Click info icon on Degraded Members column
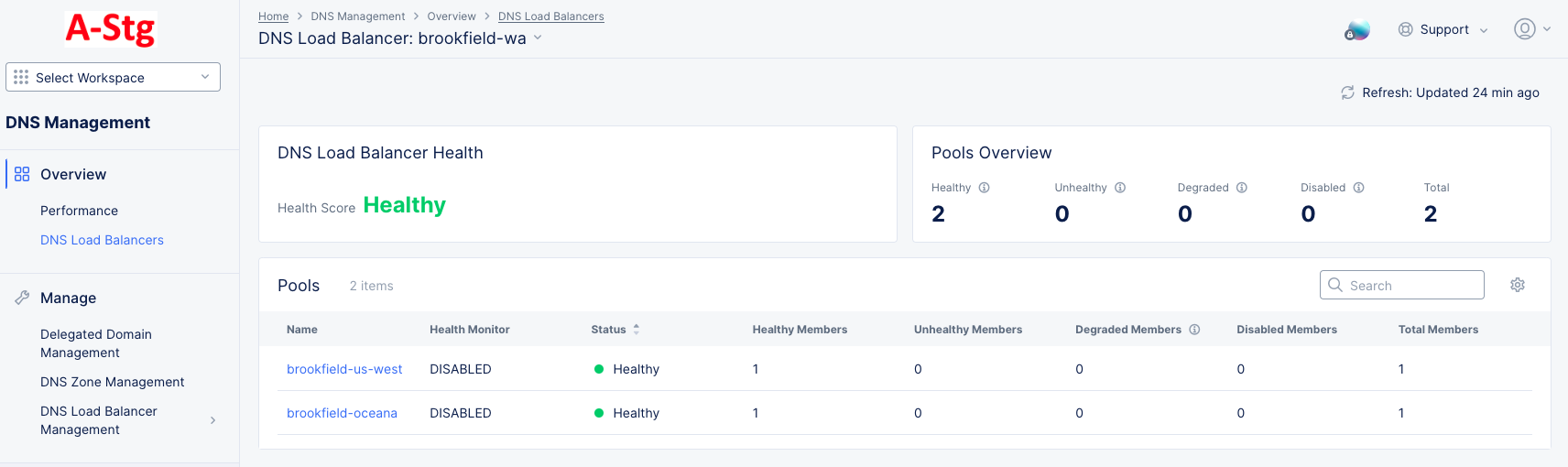The width and height of the screenshot is (1568, 467). click(1194, 330)
